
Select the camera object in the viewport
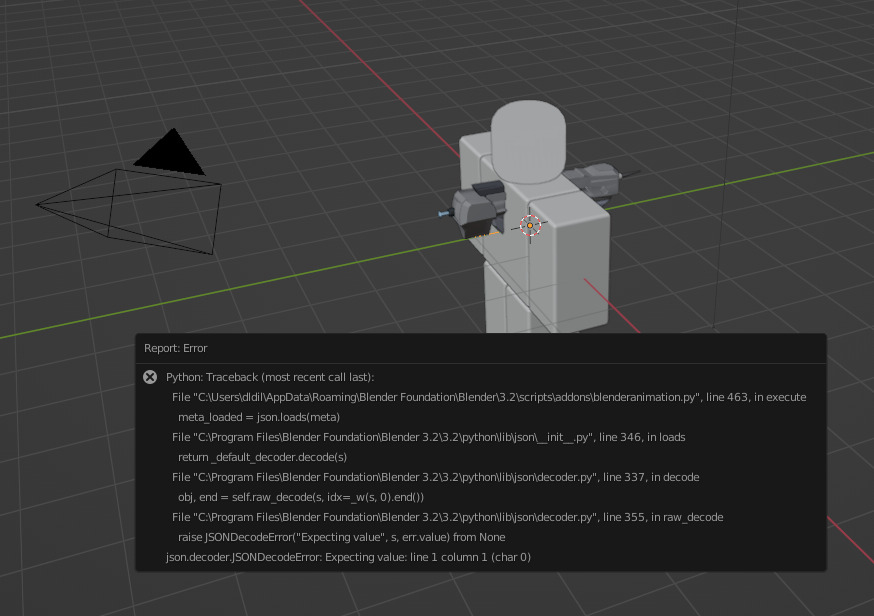pyautogui.click(x=129, y=211)
